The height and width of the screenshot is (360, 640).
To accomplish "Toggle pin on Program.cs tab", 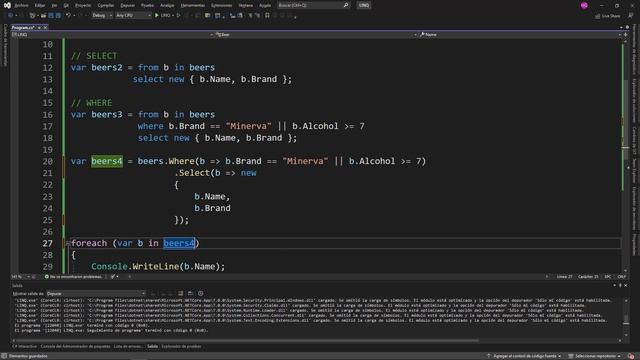I will tap(39, 27).
